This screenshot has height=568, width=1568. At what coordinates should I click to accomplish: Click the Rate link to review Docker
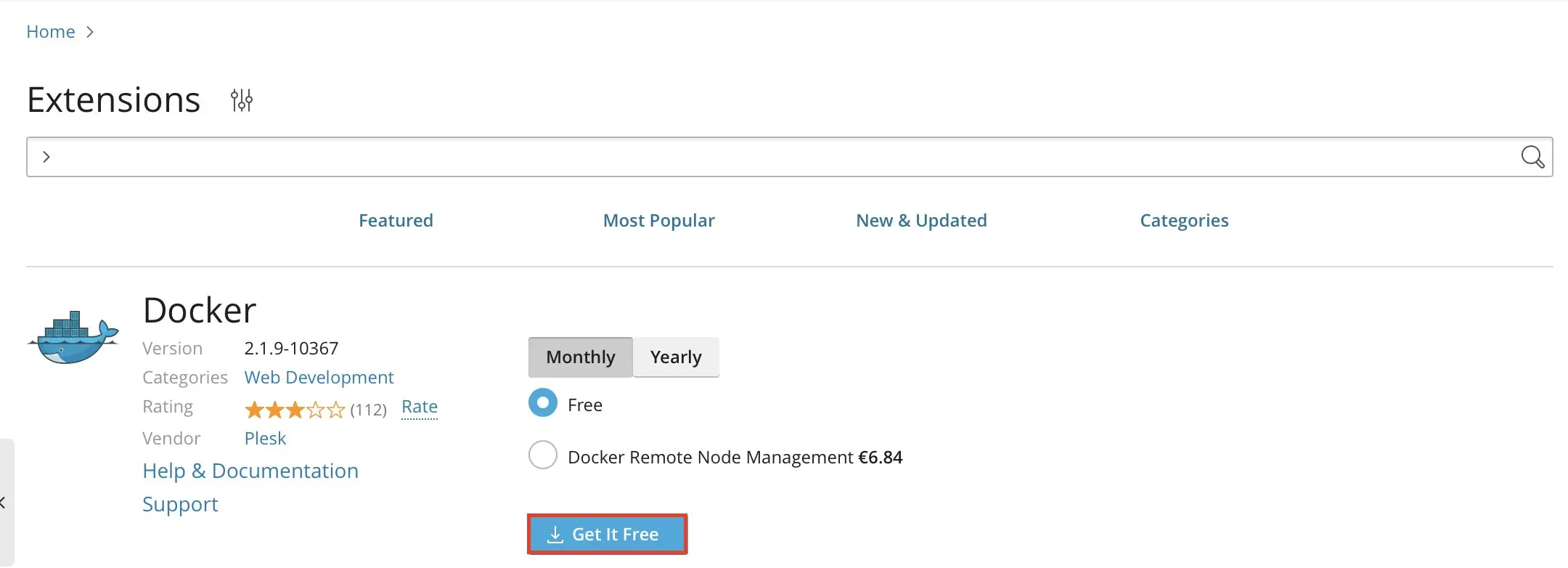(x=419, y=406)
